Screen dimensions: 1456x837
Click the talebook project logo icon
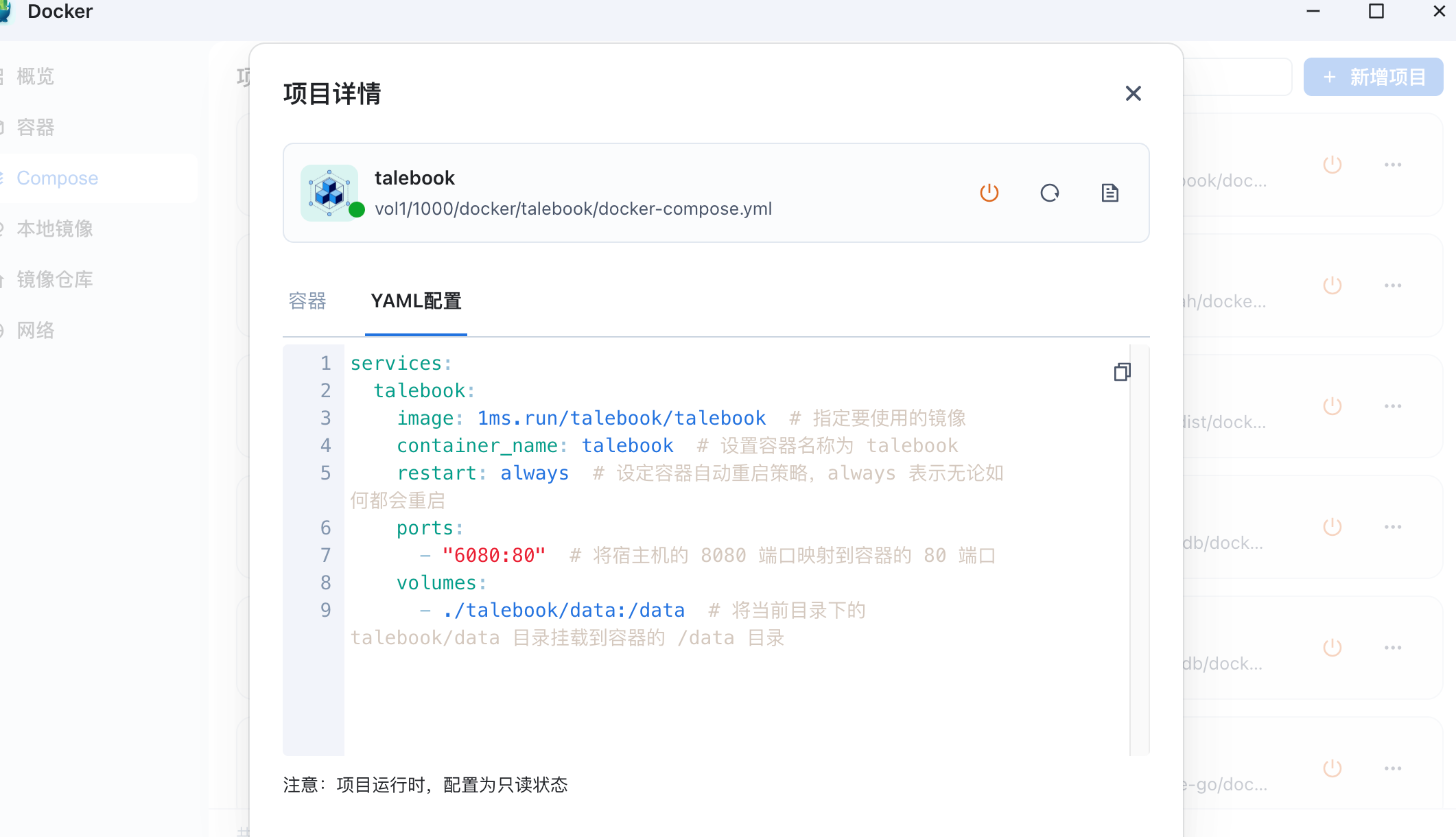pos(329,193)
